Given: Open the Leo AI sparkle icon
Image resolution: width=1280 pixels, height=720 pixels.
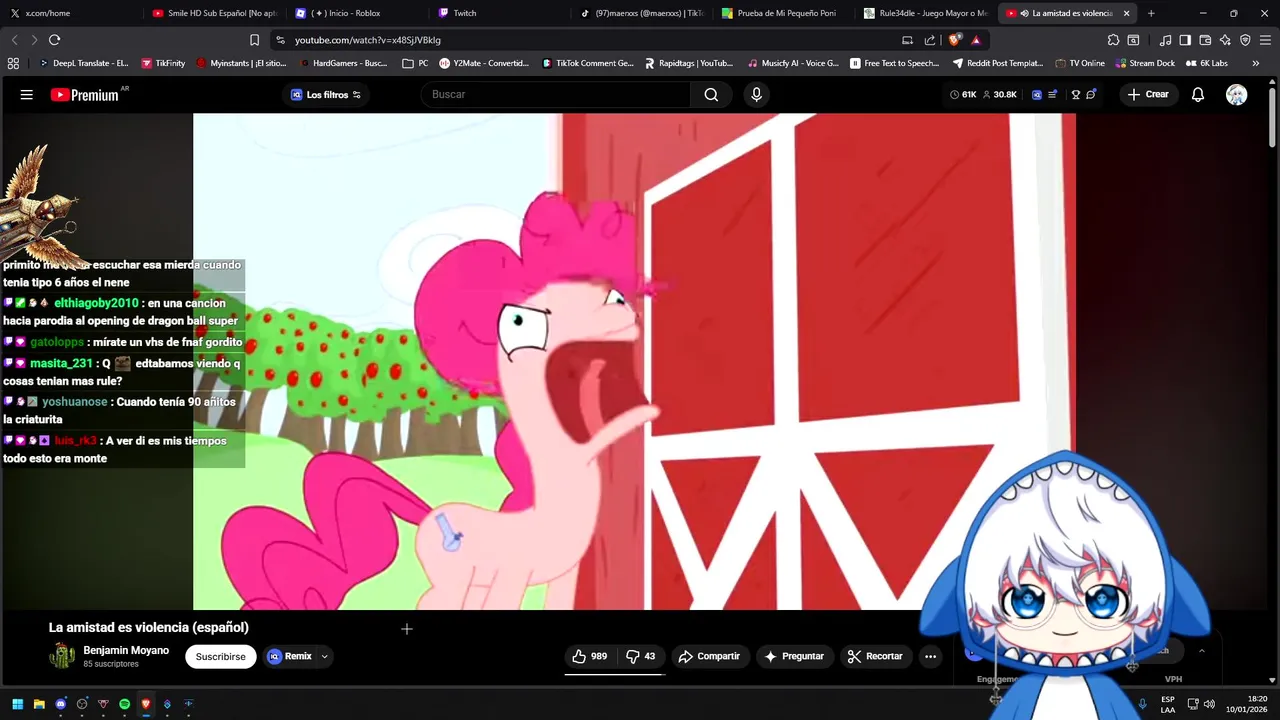Looking at the screenshot, I should 1225,40.
